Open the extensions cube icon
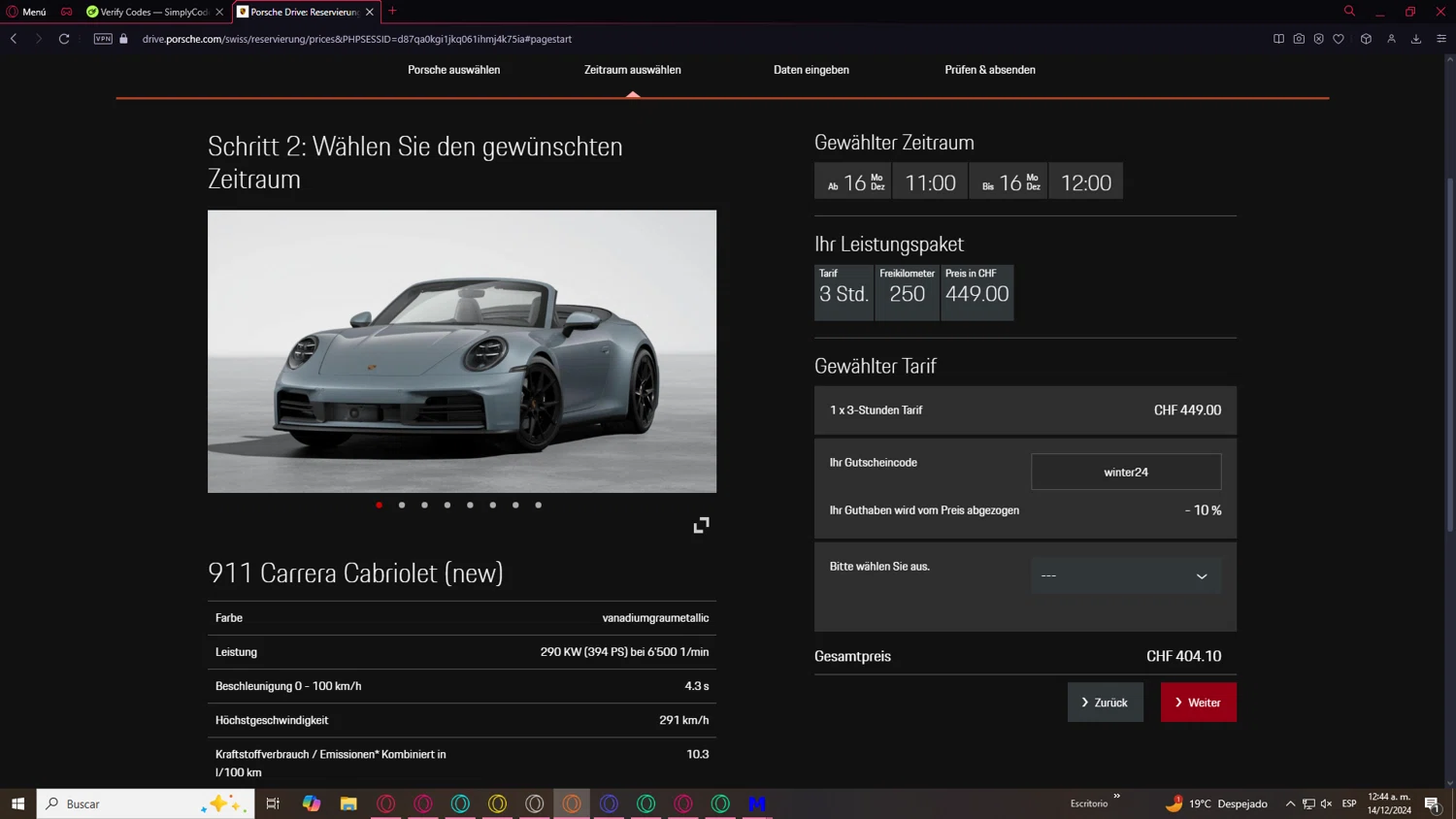This screenshot has height=819, width=1456. point(1366,39)
